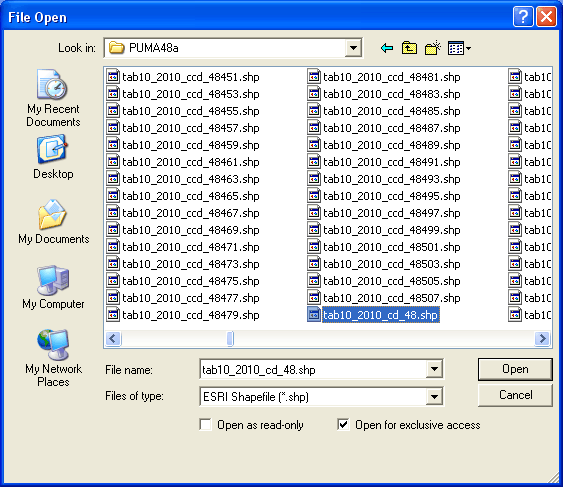This screenshot has width=563, height=487.
Task: Select file icon of tab10_2010_ccd_48487.shp
Action: coord(314,127)
